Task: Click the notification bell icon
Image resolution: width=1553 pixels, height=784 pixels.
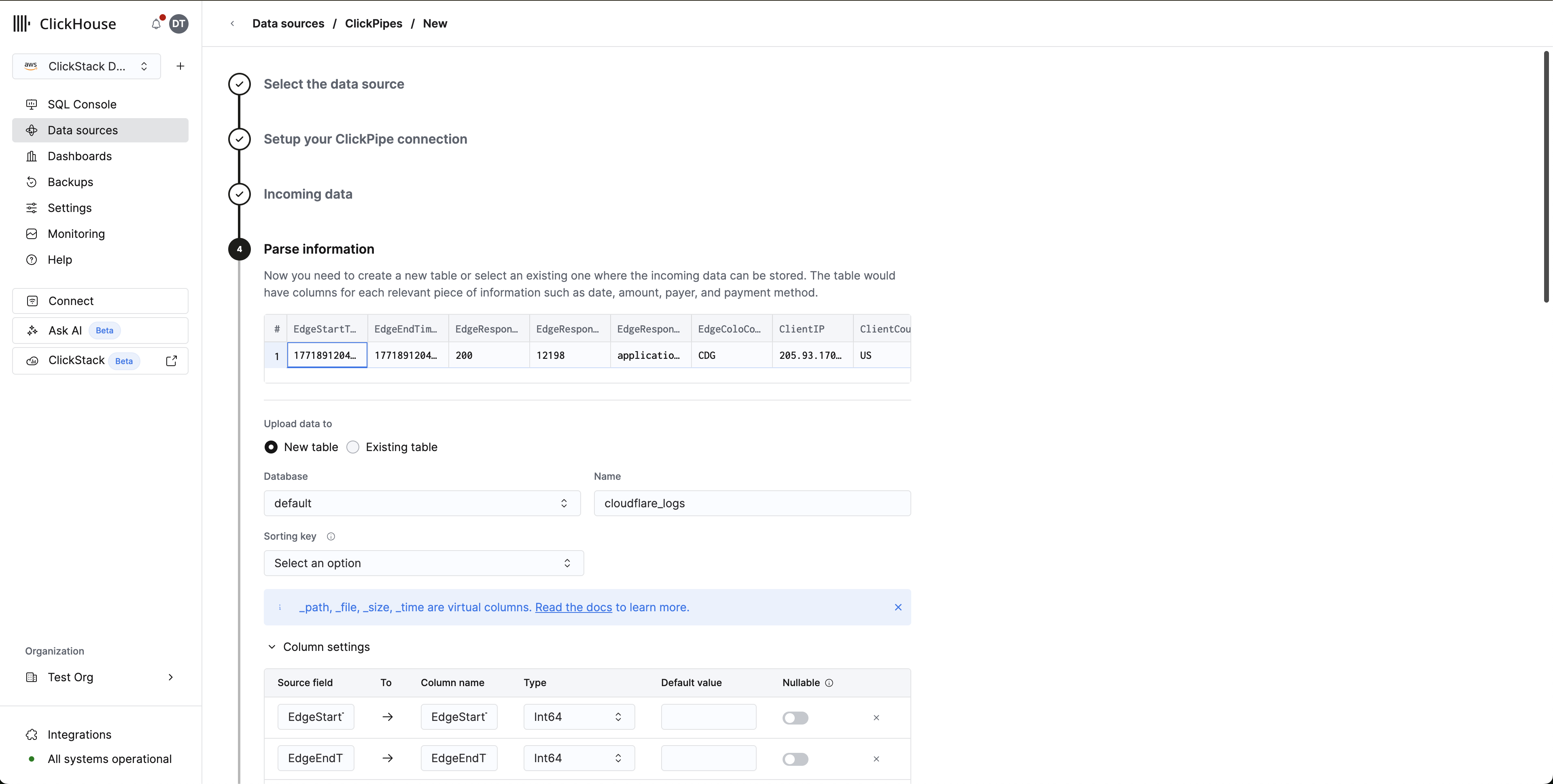Action: [155, 24]
